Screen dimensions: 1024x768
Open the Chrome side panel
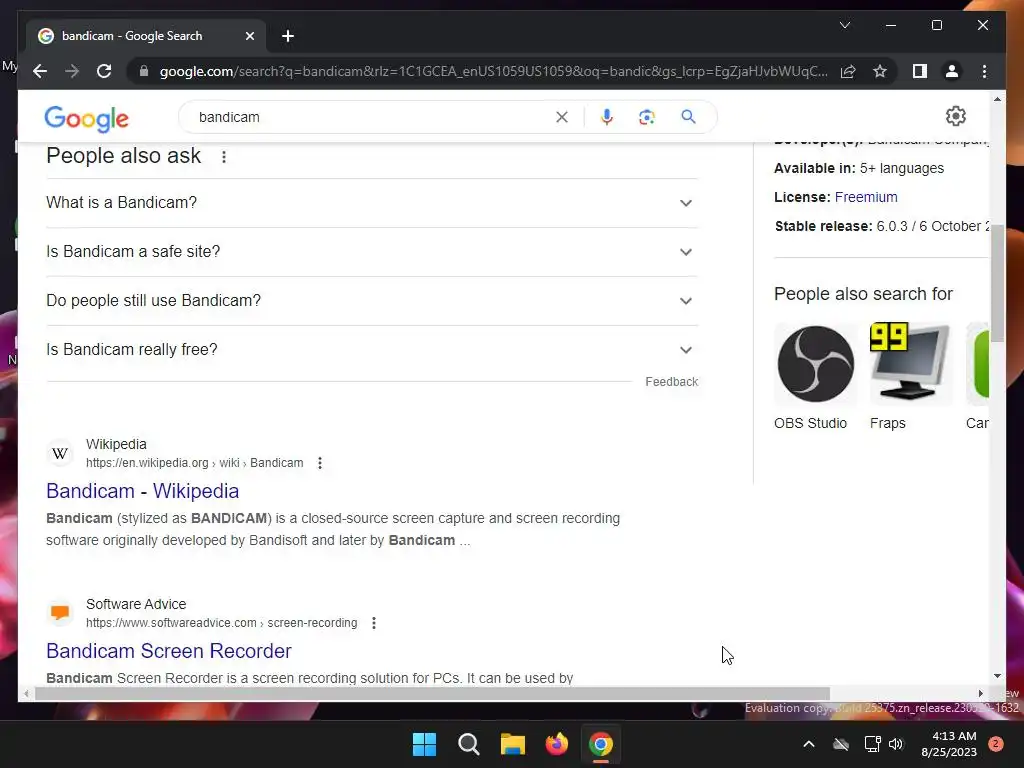coord(920,71)
